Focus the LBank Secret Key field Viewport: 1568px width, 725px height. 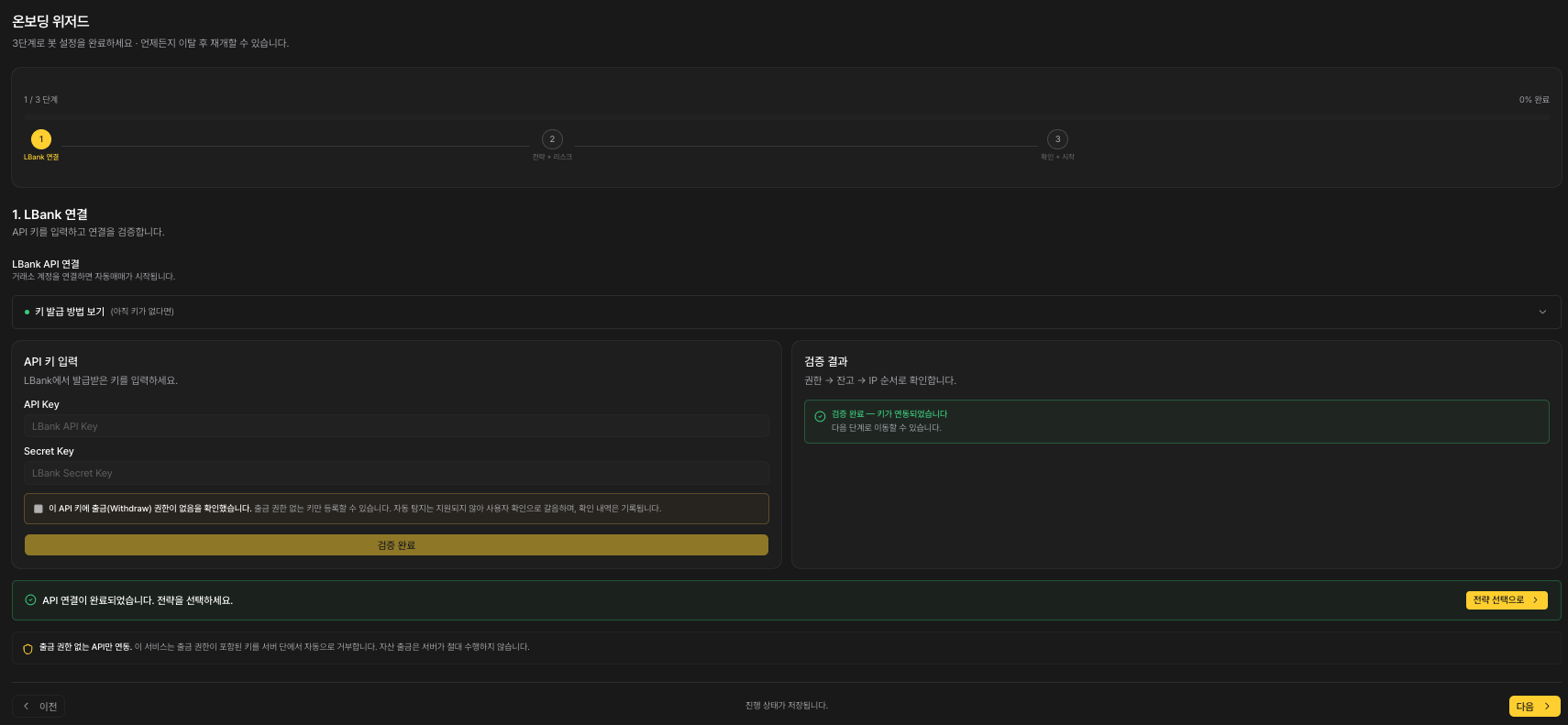(396, 473)
